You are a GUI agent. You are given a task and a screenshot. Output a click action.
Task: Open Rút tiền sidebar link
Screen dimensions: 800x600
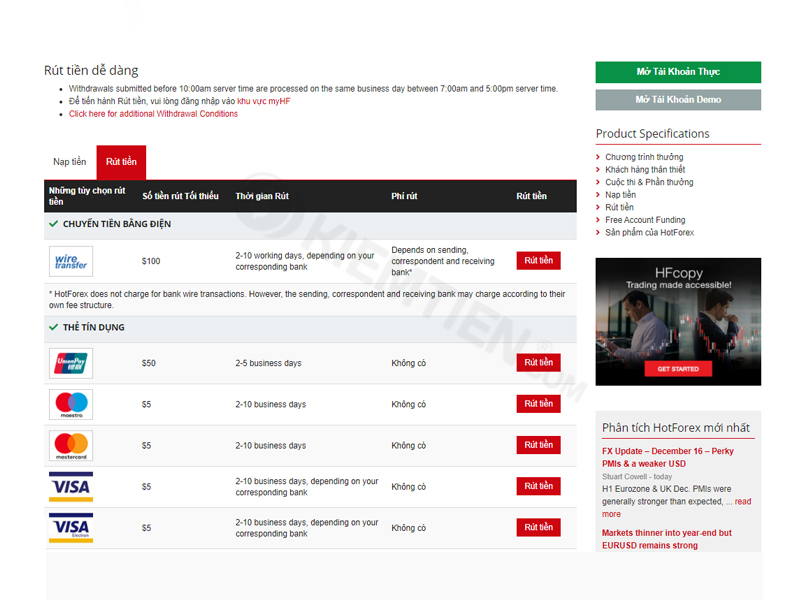point(619,207)
